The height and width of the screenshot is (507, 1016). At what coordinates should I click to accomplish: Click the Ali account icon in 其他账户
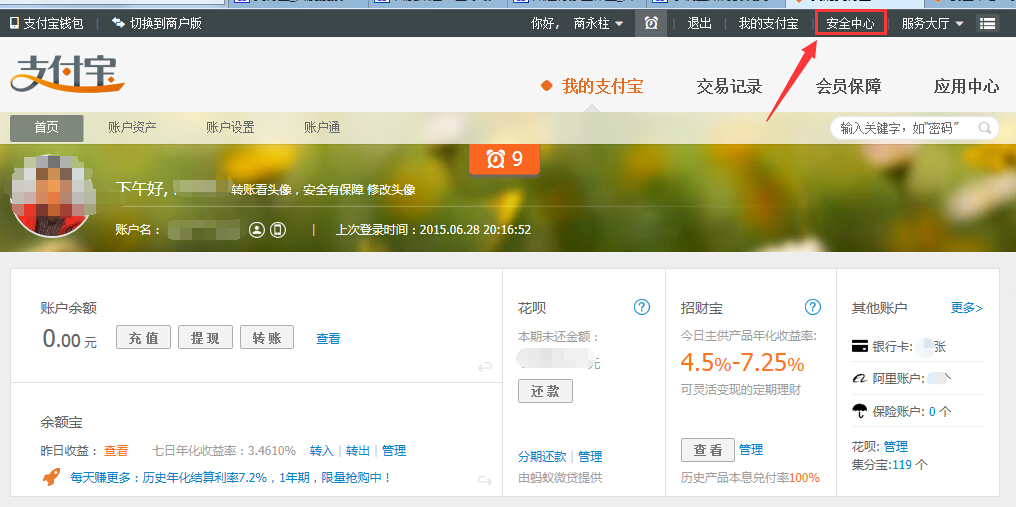pos(860,379)
